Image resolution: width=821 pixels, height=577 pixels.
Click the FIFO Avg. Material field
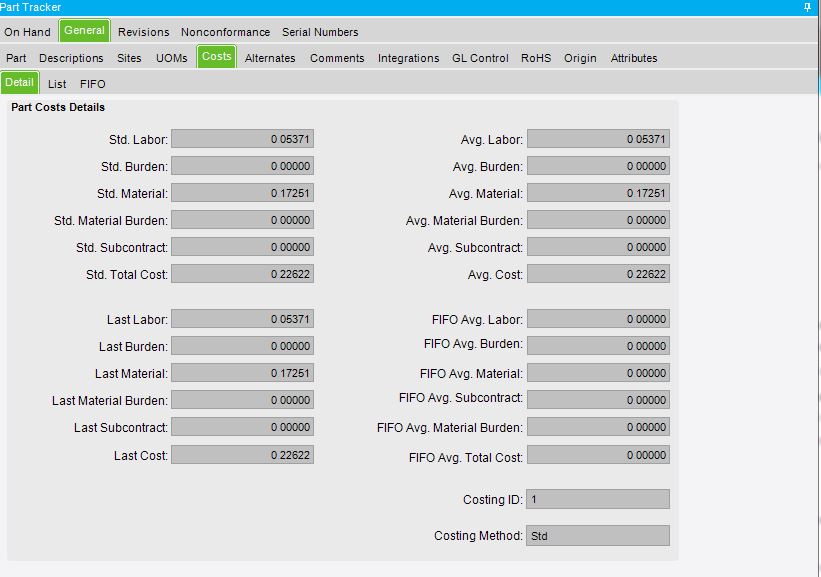pos(598,373)
